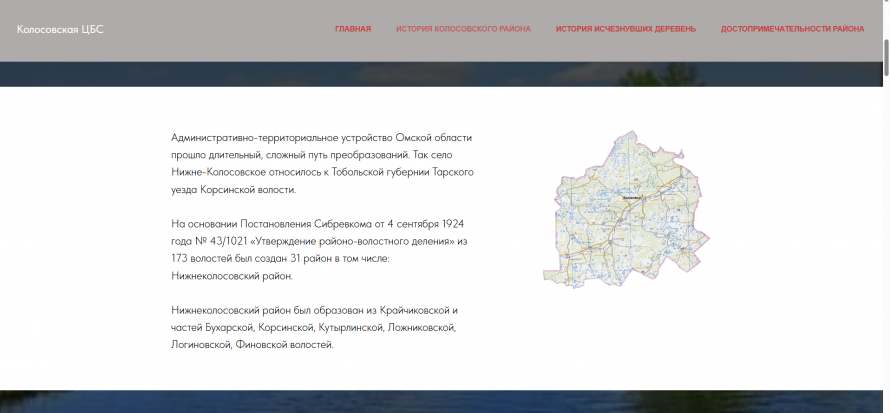Go to ИСТОРИЯ ИСЧЕЗНУВШИХ ДЕРЕВЕНЬ
This screenshot has width=890, height=413.
coord(625,29)
